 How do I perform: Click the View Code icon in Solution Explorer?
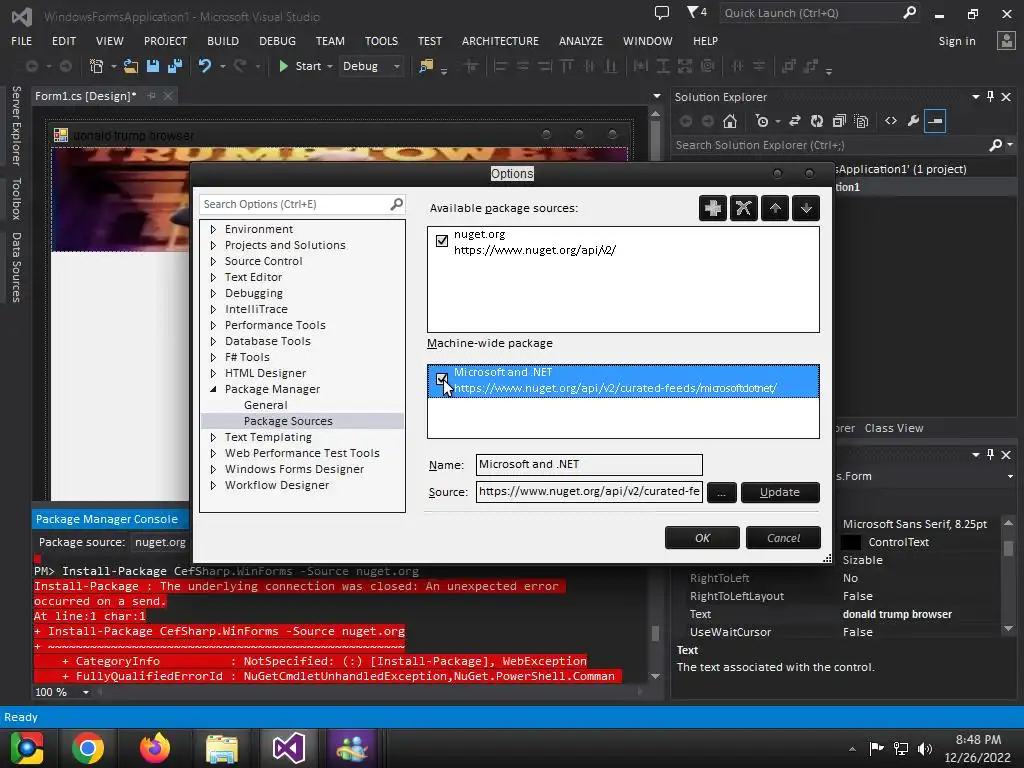click(x=891, y=121)
